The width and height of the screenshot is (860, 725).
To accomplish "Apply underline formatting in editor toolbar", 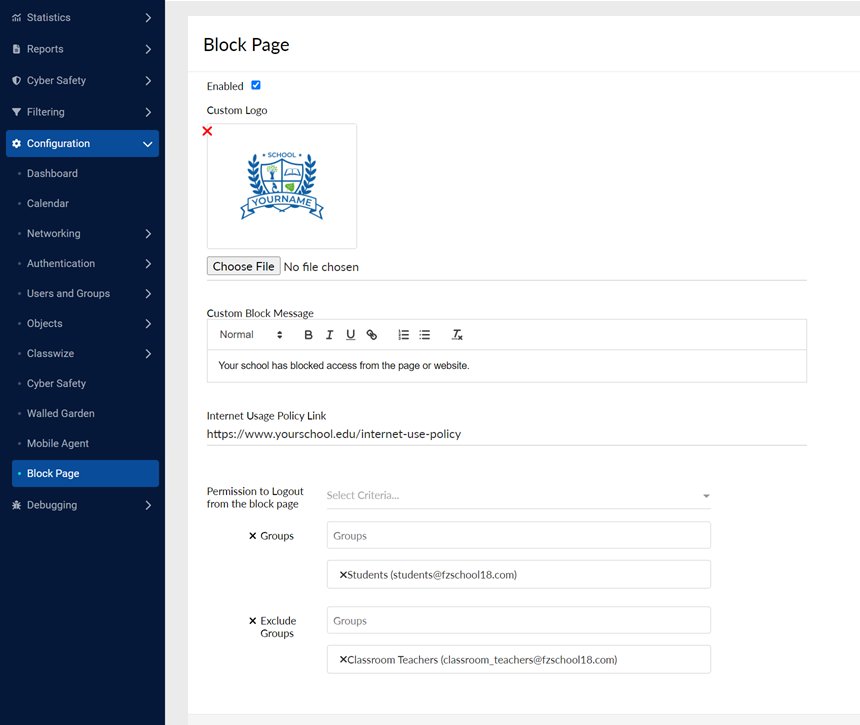I will [x=350, y=335].
